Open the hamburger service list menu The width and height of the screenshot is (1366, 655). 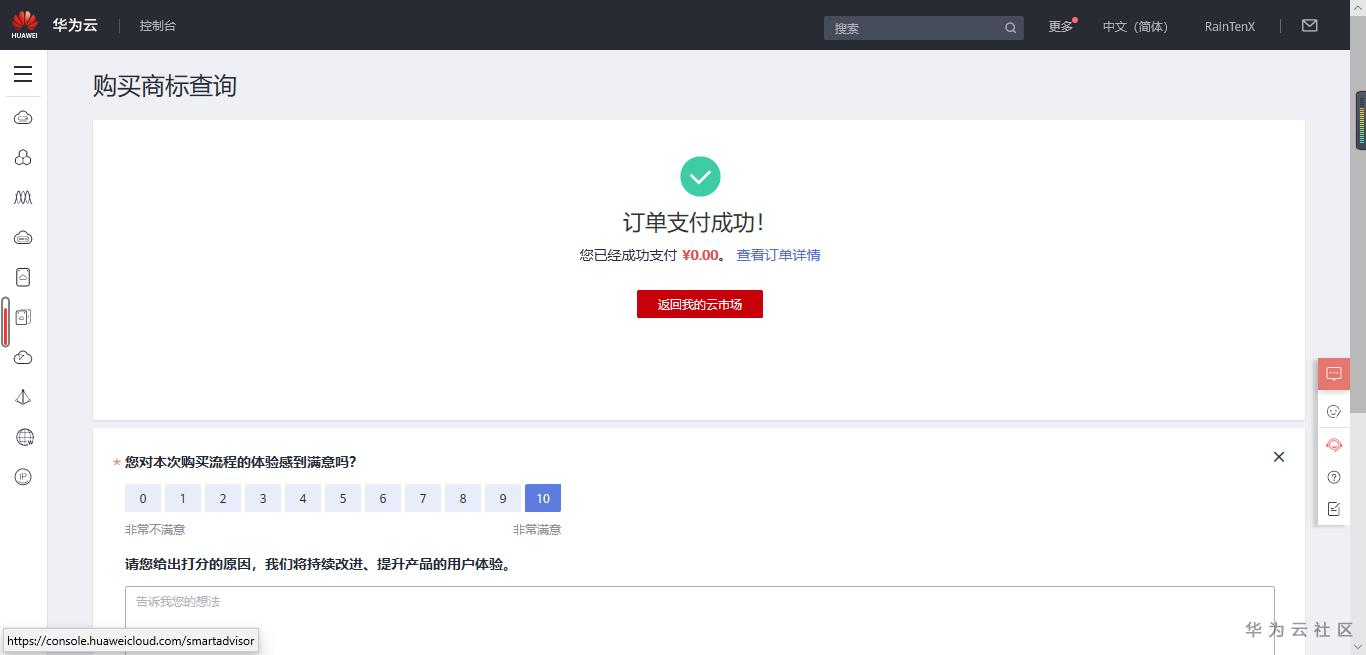click(23, 74)
